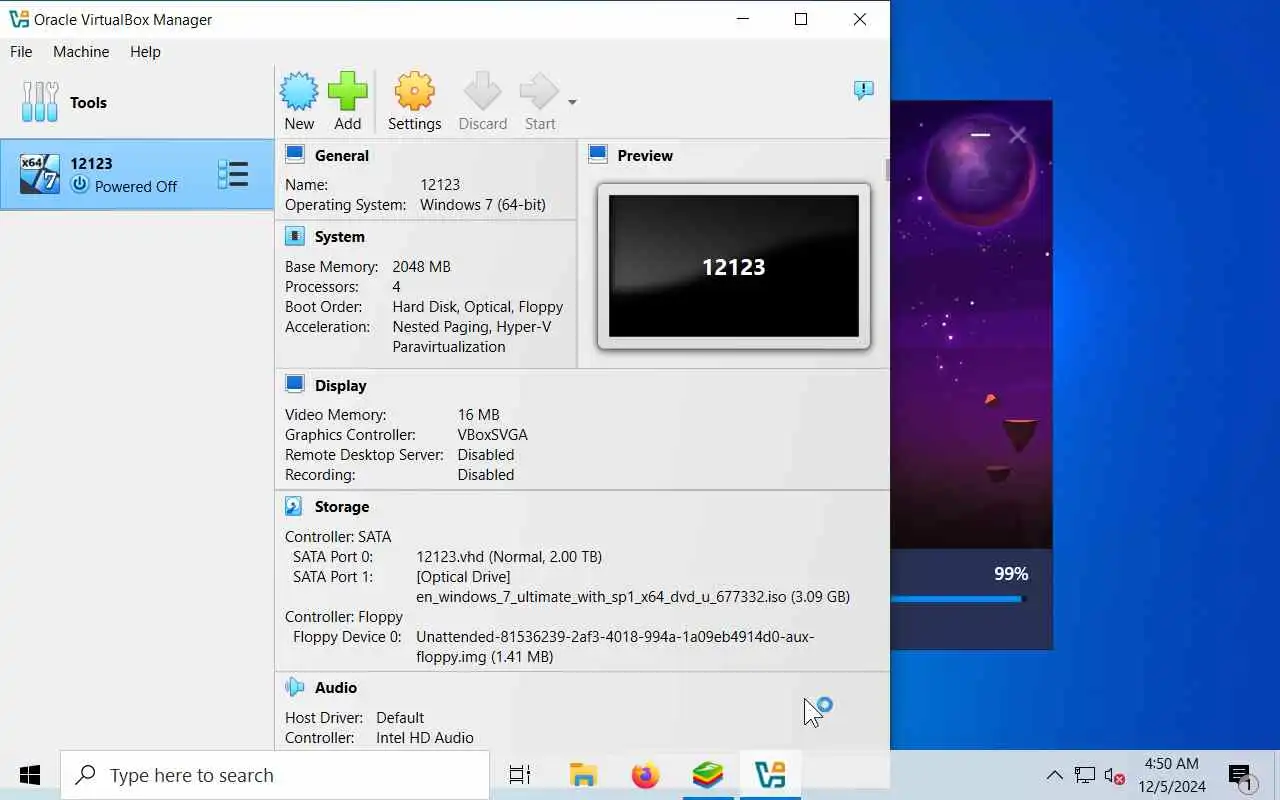1280x800 pixels.
Task: Open the Windows Action Center notifications icon
Action: coord(1242,776)
